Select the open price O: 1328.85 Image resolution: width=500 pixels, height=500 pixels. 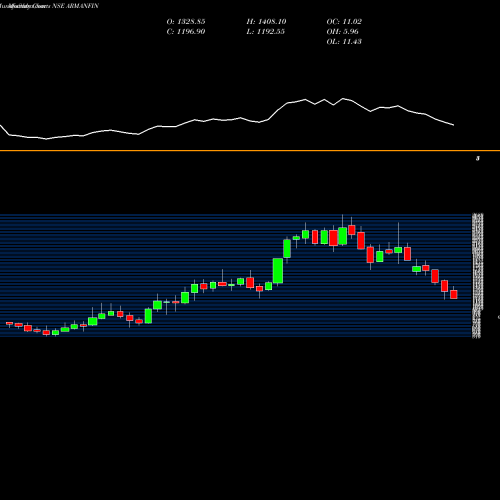pyautogui.click(x=186, y=21)
